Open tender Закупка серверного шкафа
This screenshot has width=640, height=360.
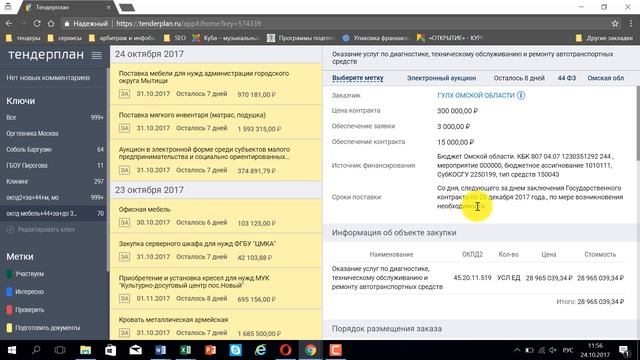point(216,251)
